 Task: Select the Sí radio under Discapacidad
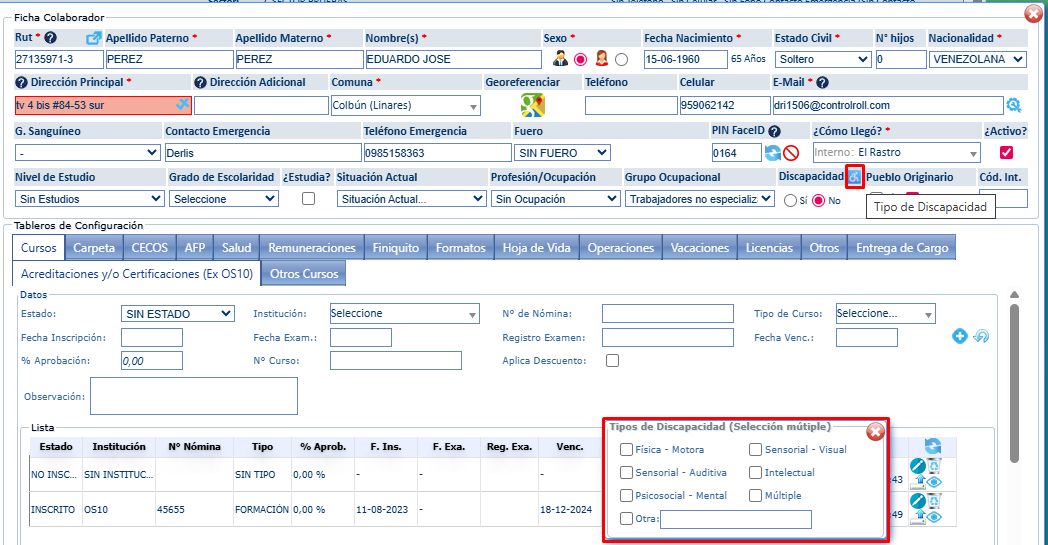pos(790,200)
